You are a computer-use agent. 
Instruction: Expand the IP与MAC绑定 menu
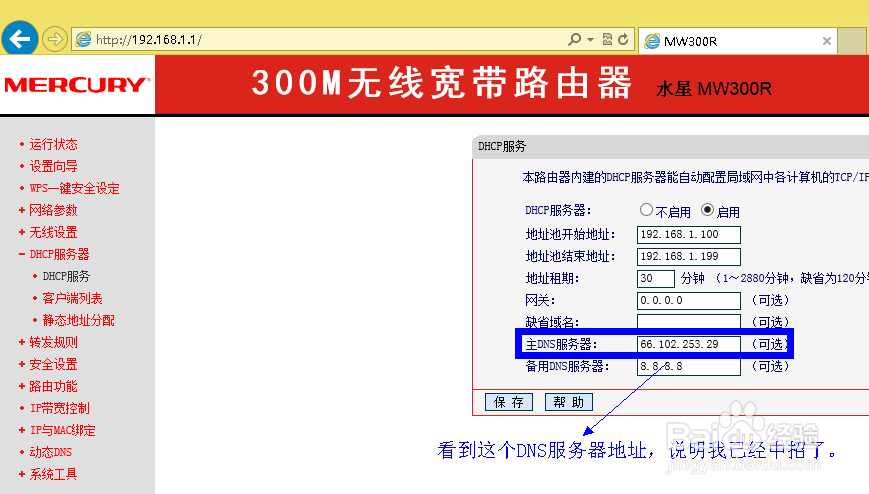pos(62,430)
